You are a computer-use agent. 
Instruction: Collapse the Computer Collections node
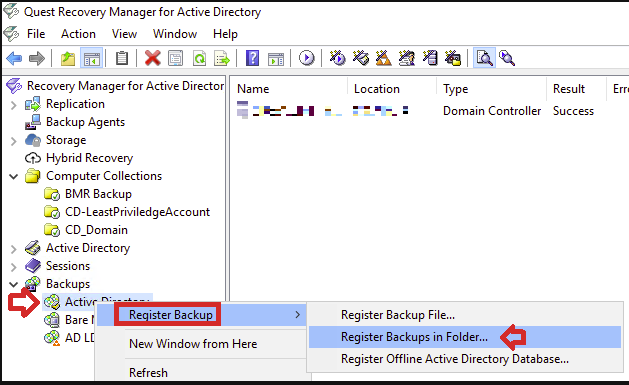coord(14,176)
